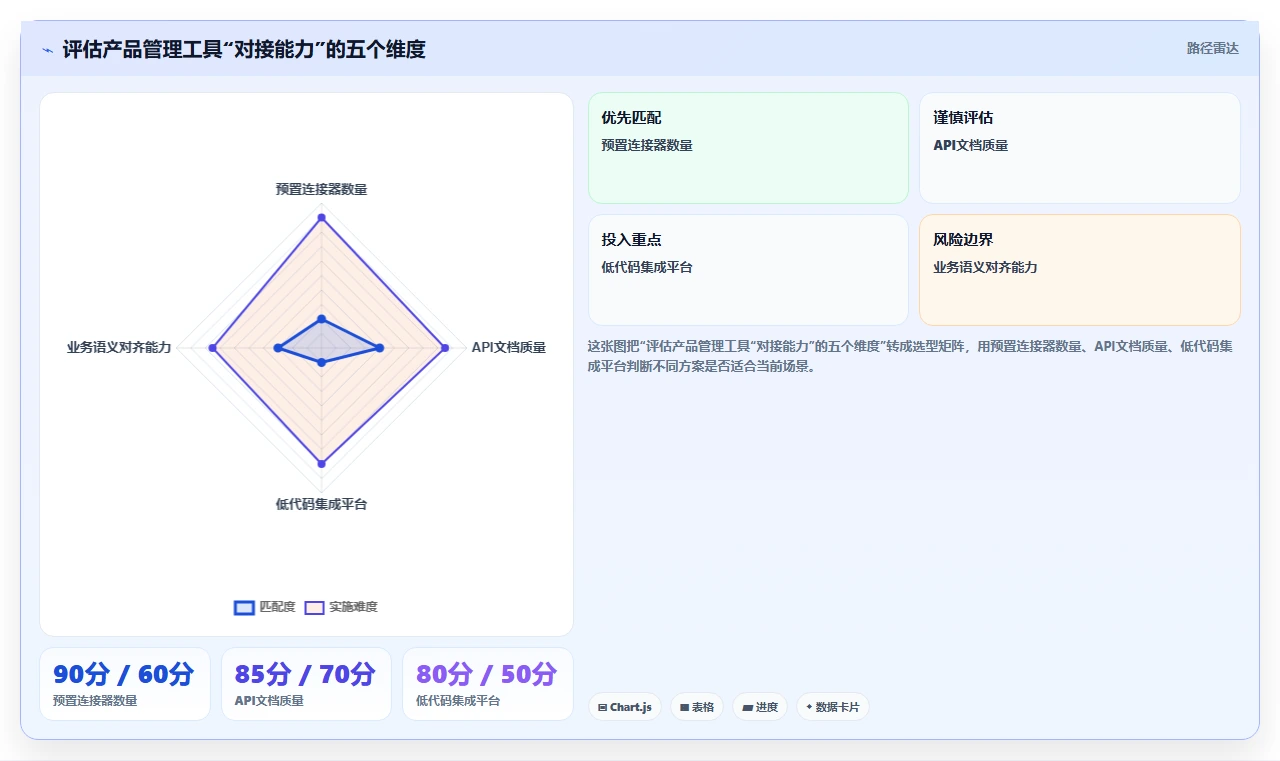Click the page title 评估产品管理工具 heading
Viewport: 1280px width, 761px height.
point(244,49)
